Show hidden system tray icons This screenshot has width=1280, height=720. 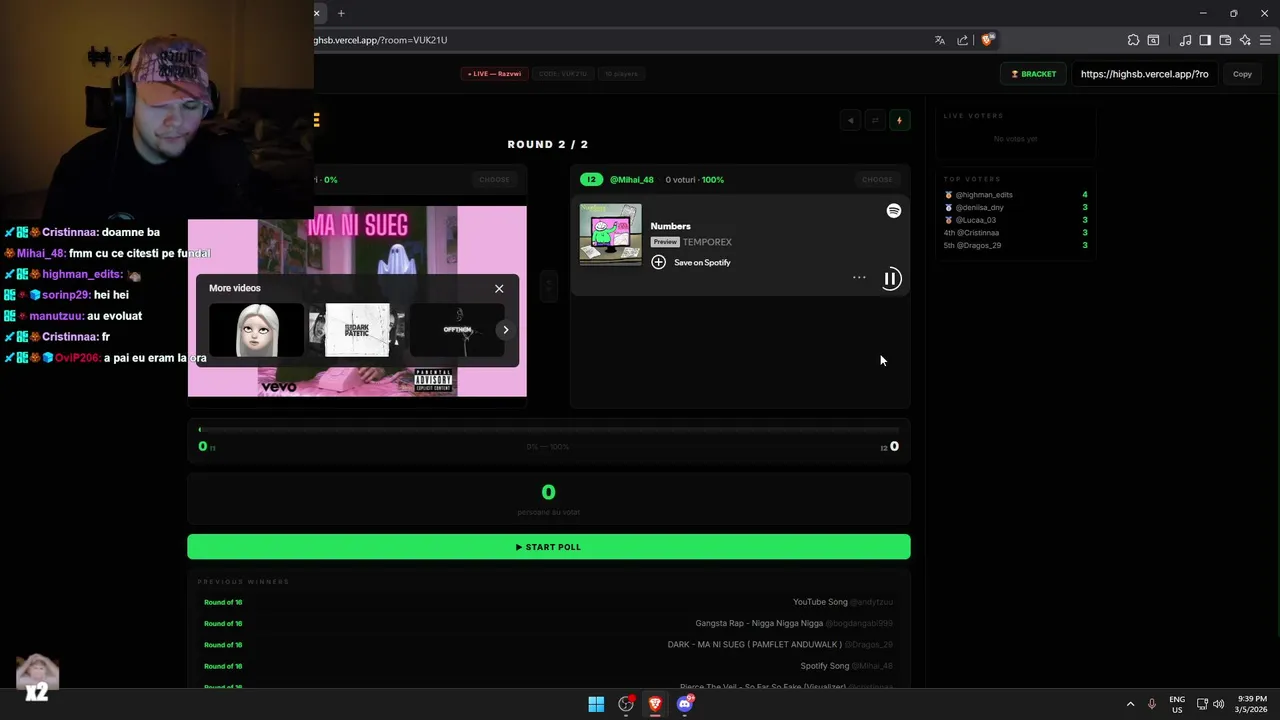[1131, 704]
